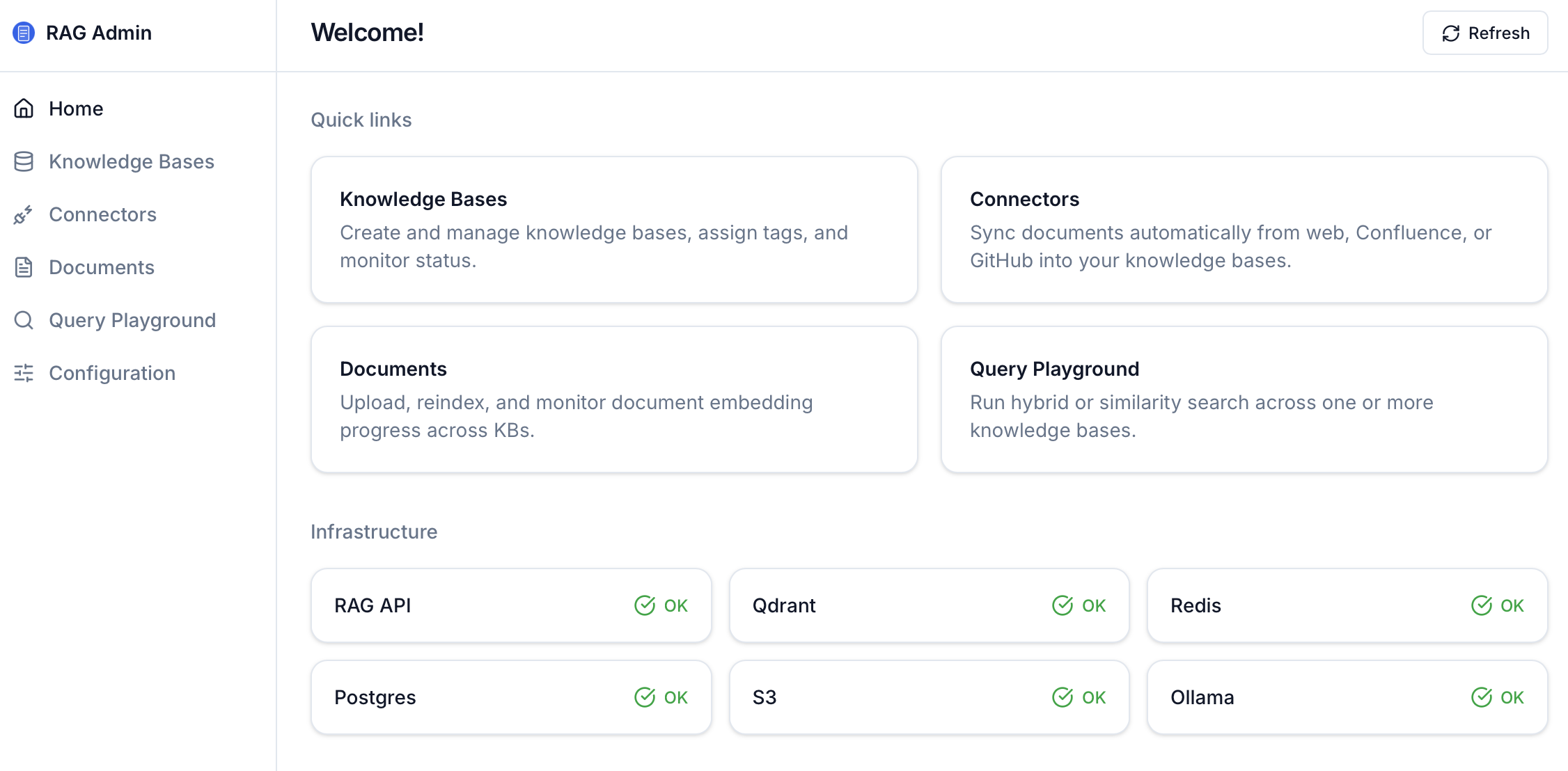
Task: Open the Connectors quick link card
Action: click(1244, 230)
